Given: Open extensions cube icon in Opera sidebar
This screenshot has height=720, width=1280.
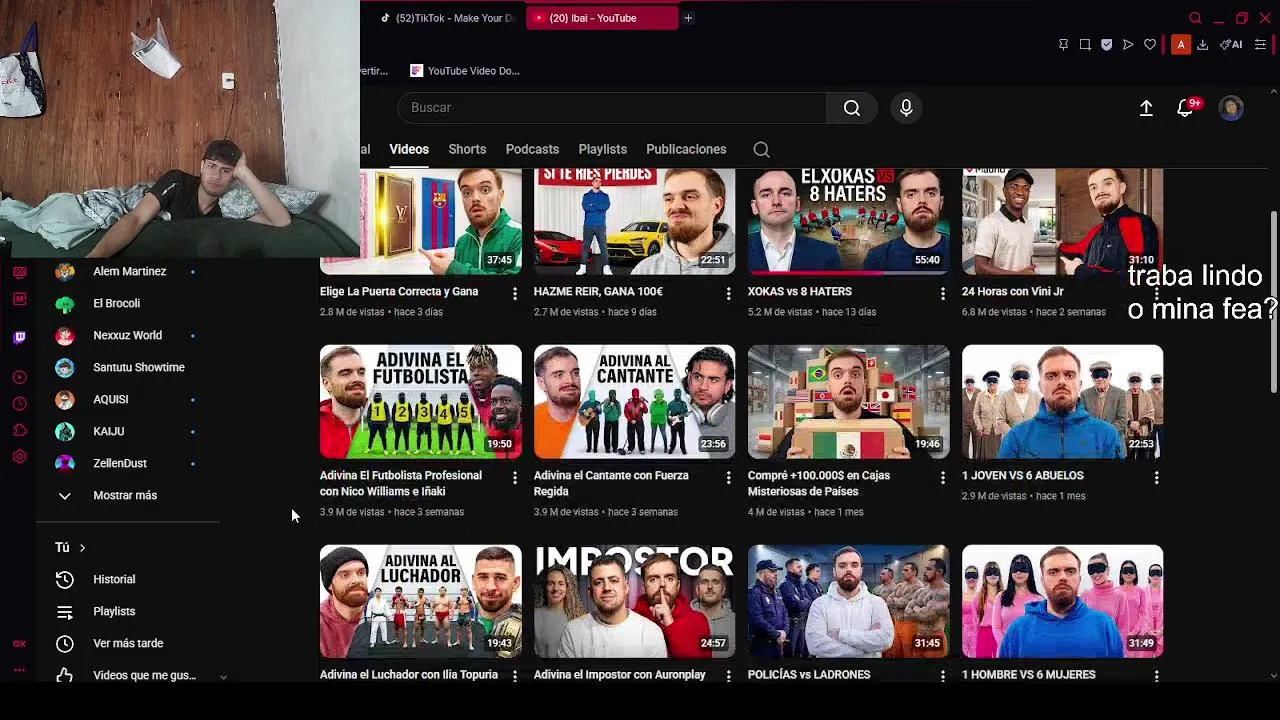Looking at the screenshot, I should pos(19,430).
